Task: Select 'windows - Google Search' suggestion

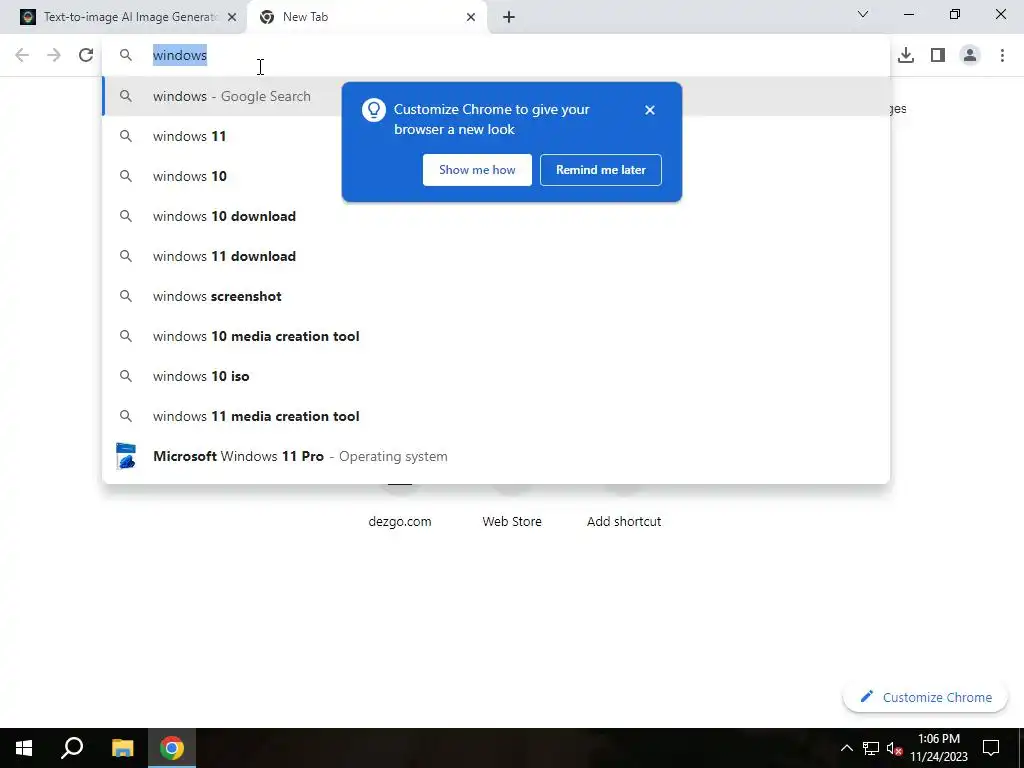Action: point(496,96)
